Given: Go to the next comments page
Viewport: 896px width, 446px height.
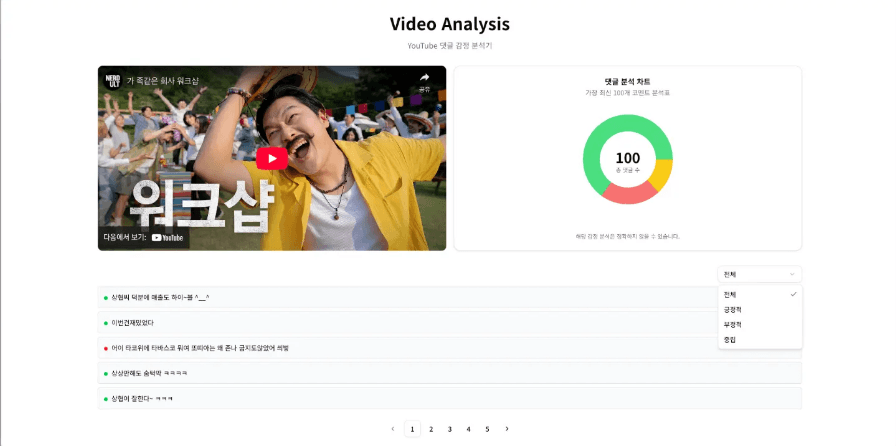Looking at the screenshot, I should tap(507, 429).
